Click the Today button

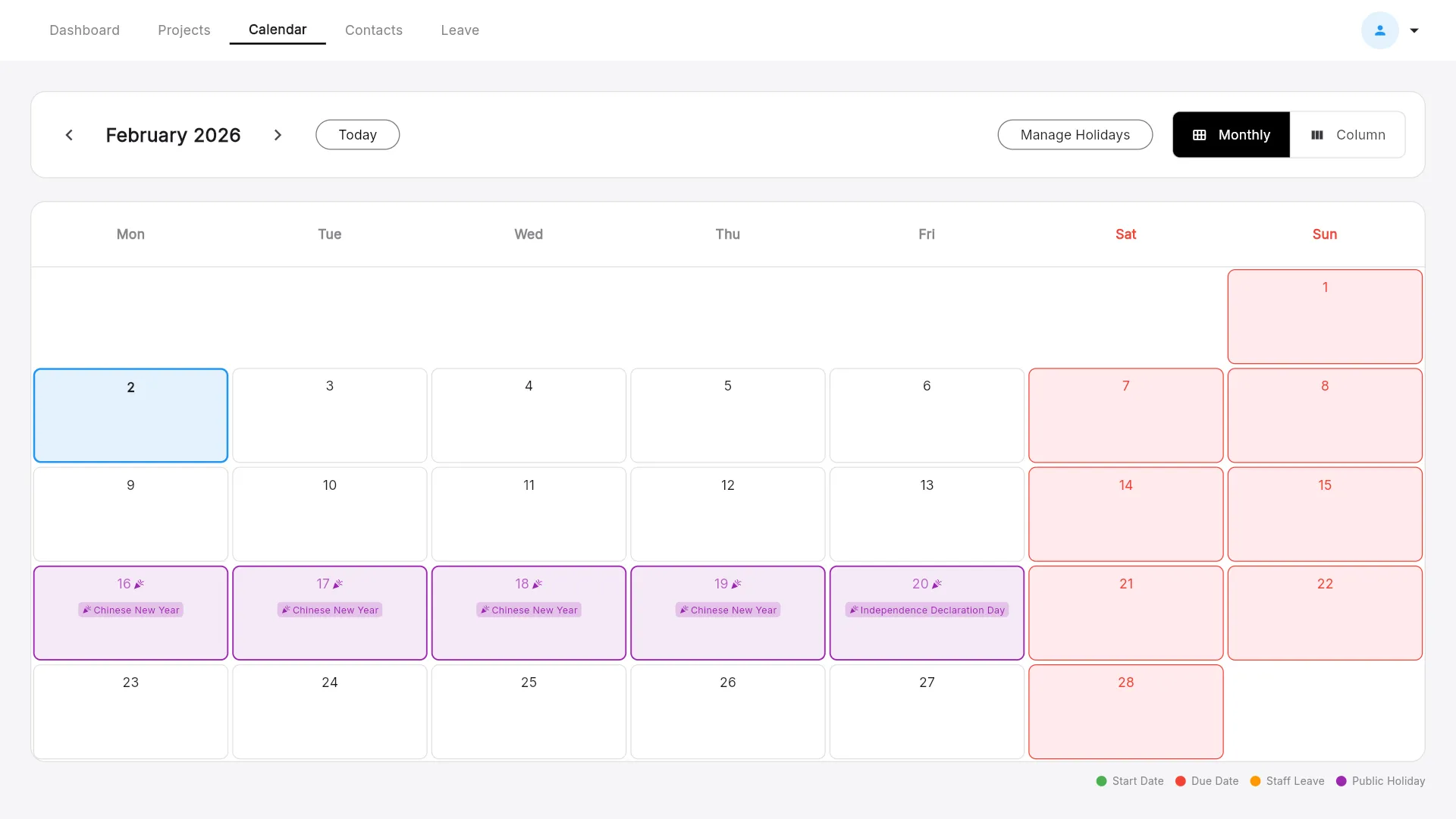[357, 134]
